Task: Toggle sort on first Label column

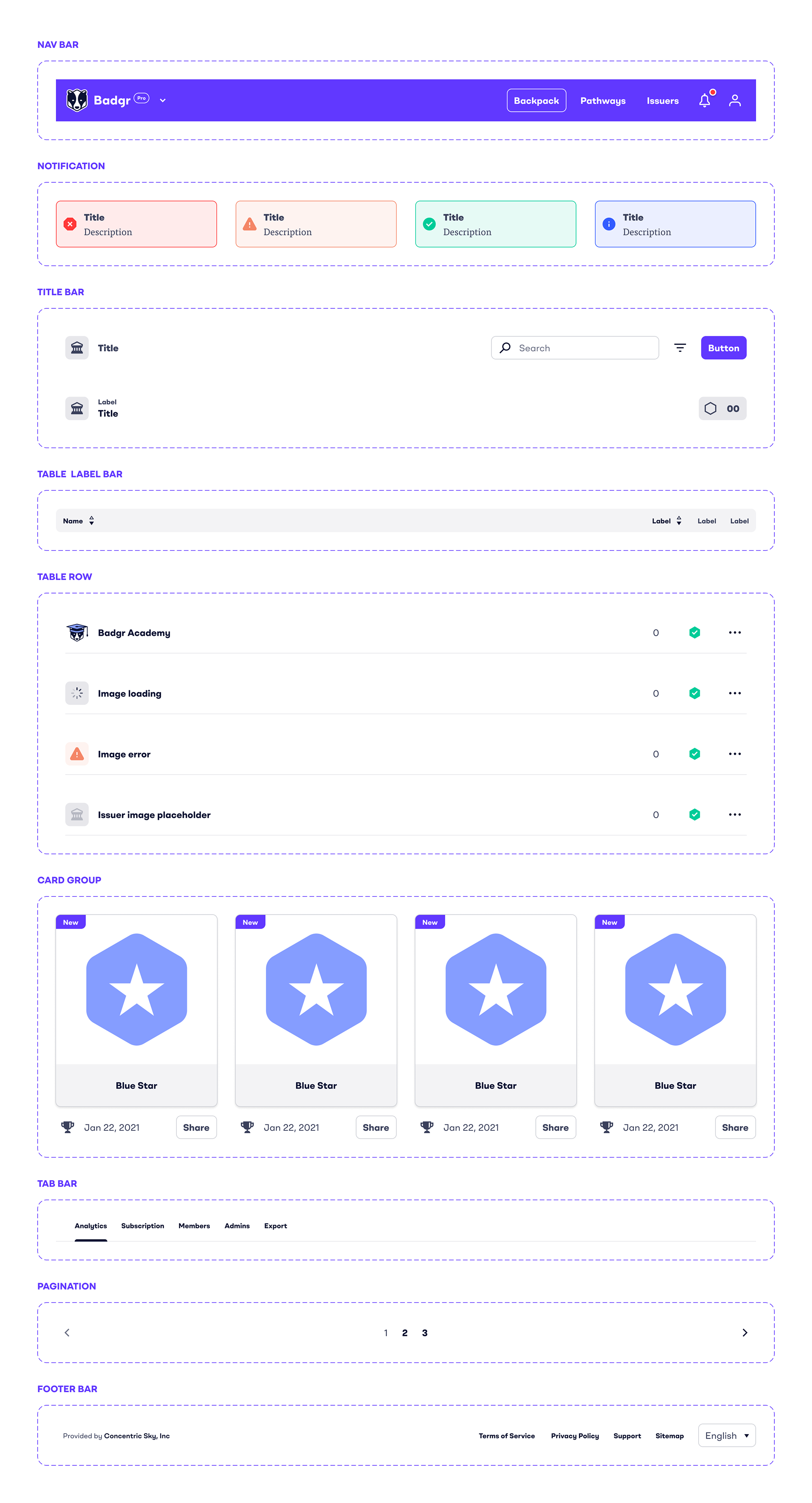Action: click(x=679, y=520)
